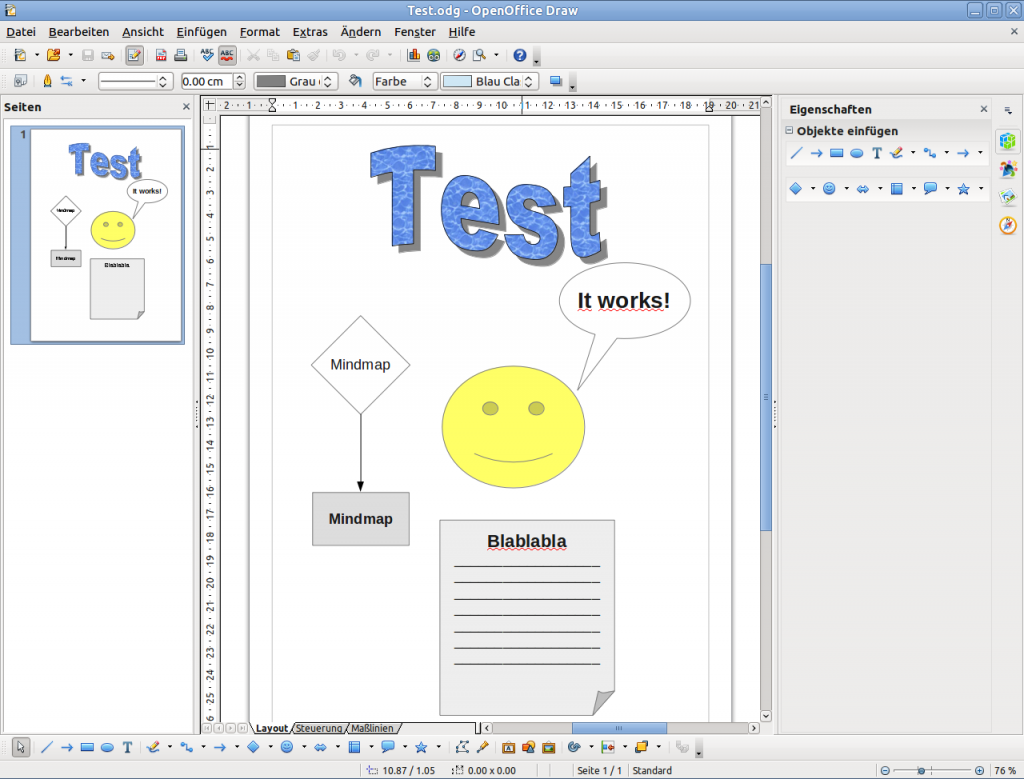
Task: Start the spellcheck from the toolbar
Action: click(x=207, y=55)
